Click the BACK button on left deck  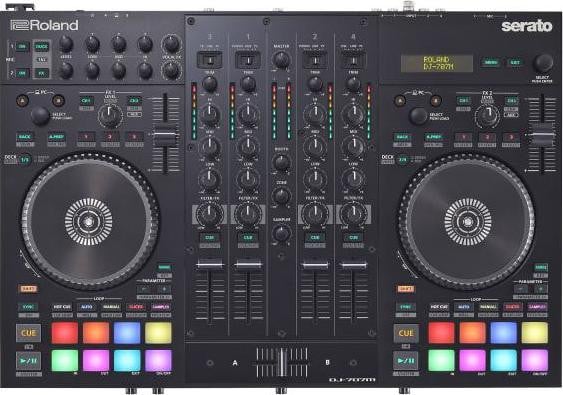(25, 137)
